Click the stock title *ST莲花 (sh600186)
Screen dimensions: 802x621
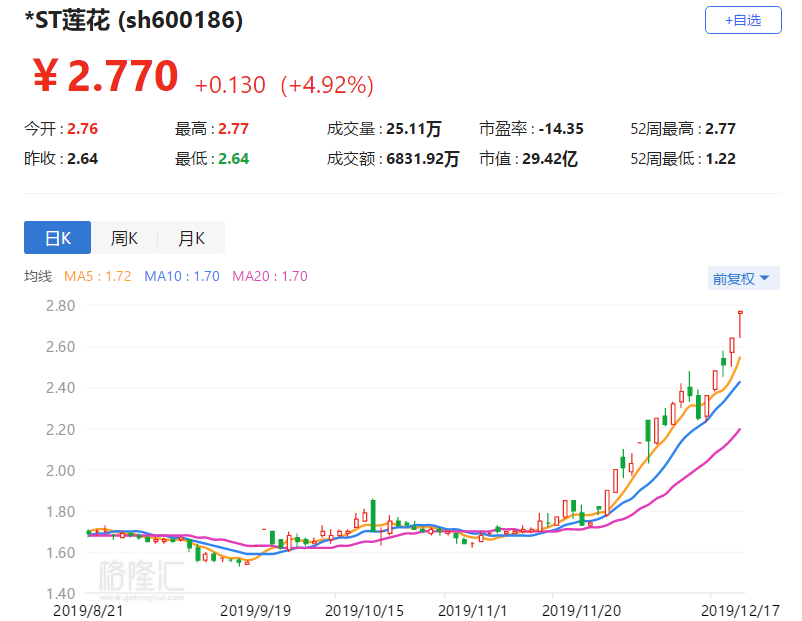coord(134,21)
